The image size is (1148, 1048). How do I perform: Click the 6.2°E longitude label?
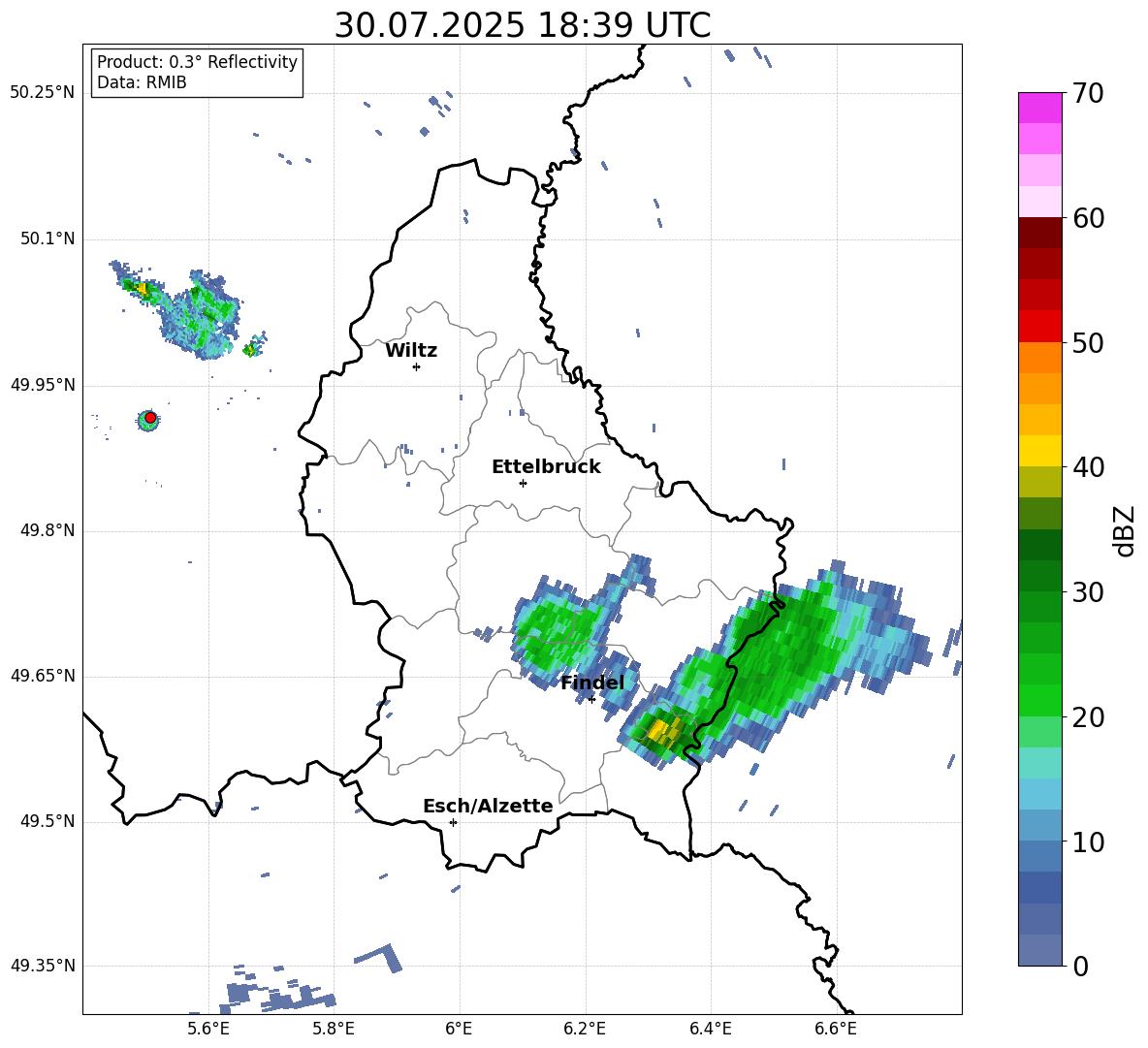[585, 1029]
